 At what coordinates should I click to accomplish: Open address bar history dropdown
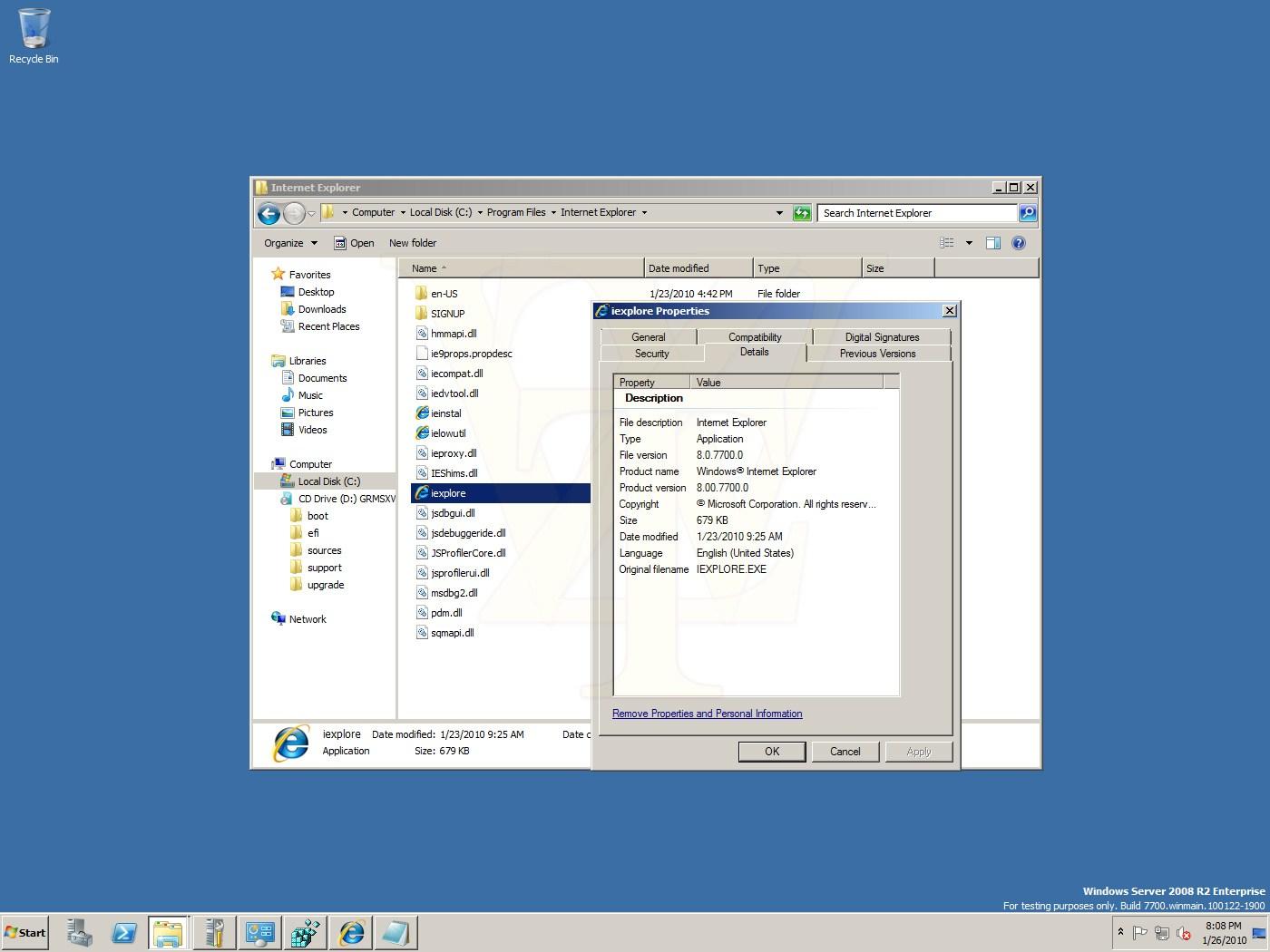tap(779, 213)
